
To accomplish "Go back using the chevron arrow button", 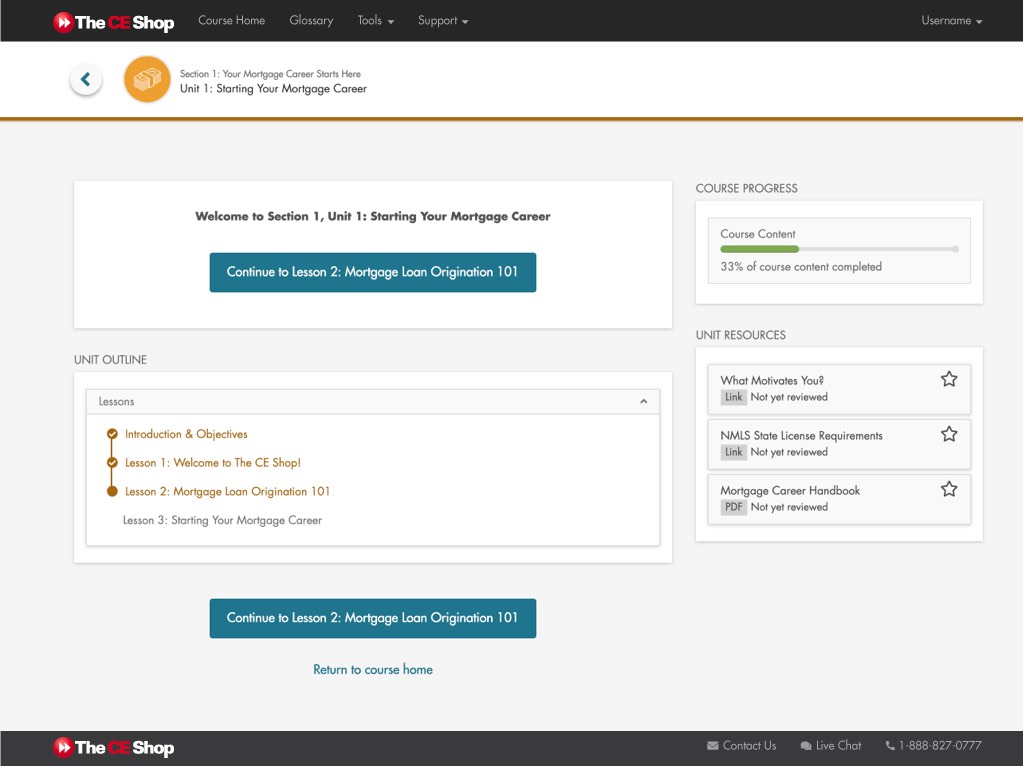I will pos(85,80).
